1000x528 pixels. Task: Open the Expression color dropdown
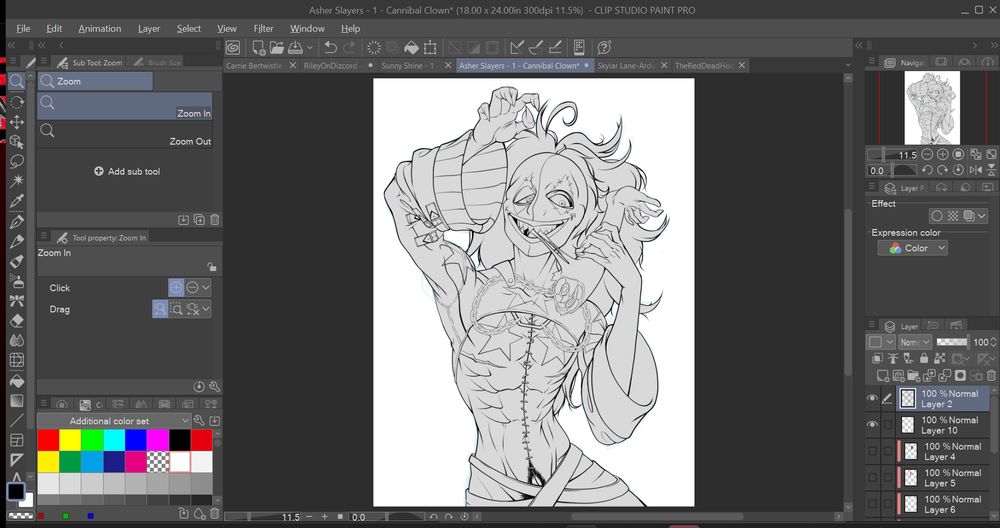click(x=912, y=248)
